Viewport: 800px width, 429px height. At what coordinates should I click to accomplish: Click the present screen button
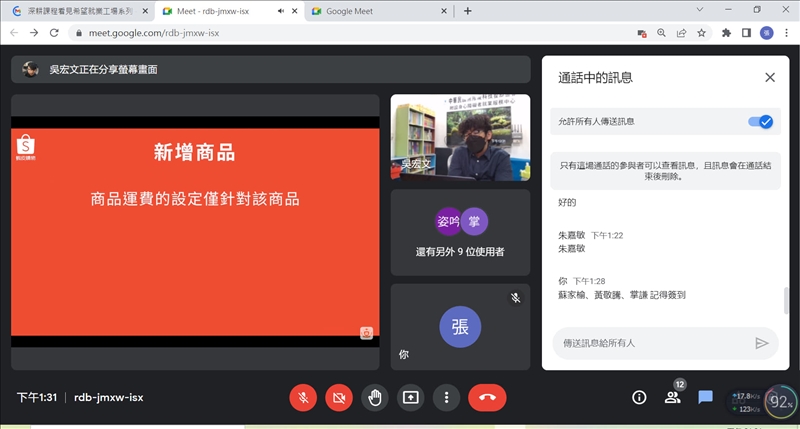410,397
